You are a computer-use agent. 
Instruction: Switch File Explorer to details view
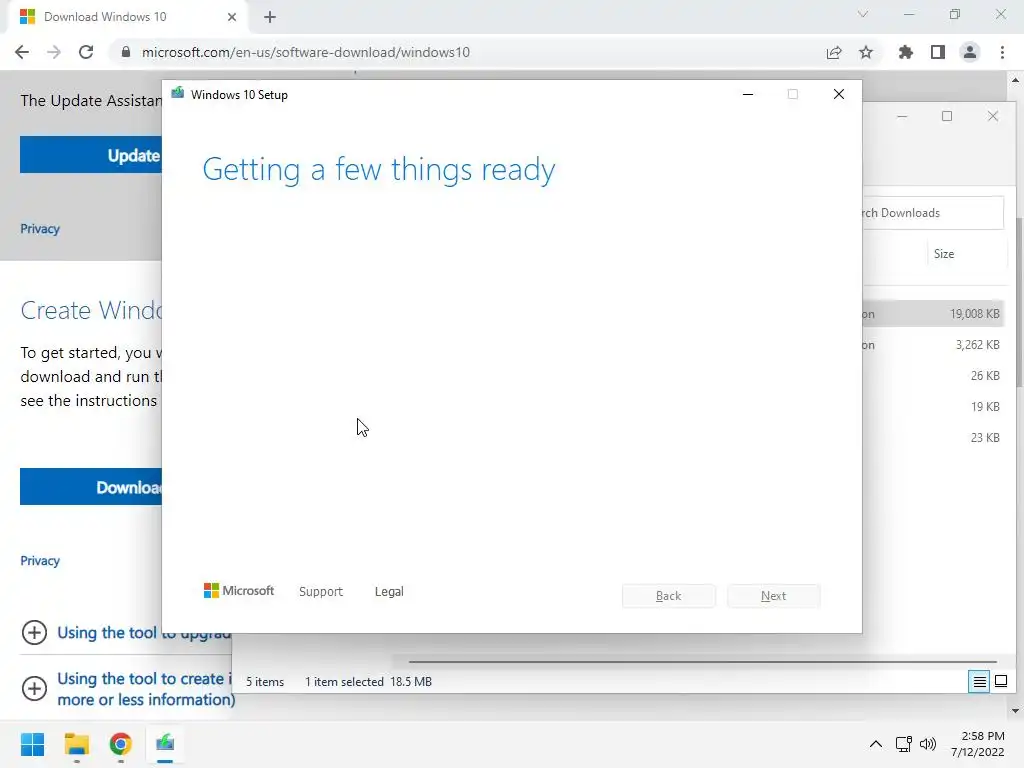click(979, 682)
